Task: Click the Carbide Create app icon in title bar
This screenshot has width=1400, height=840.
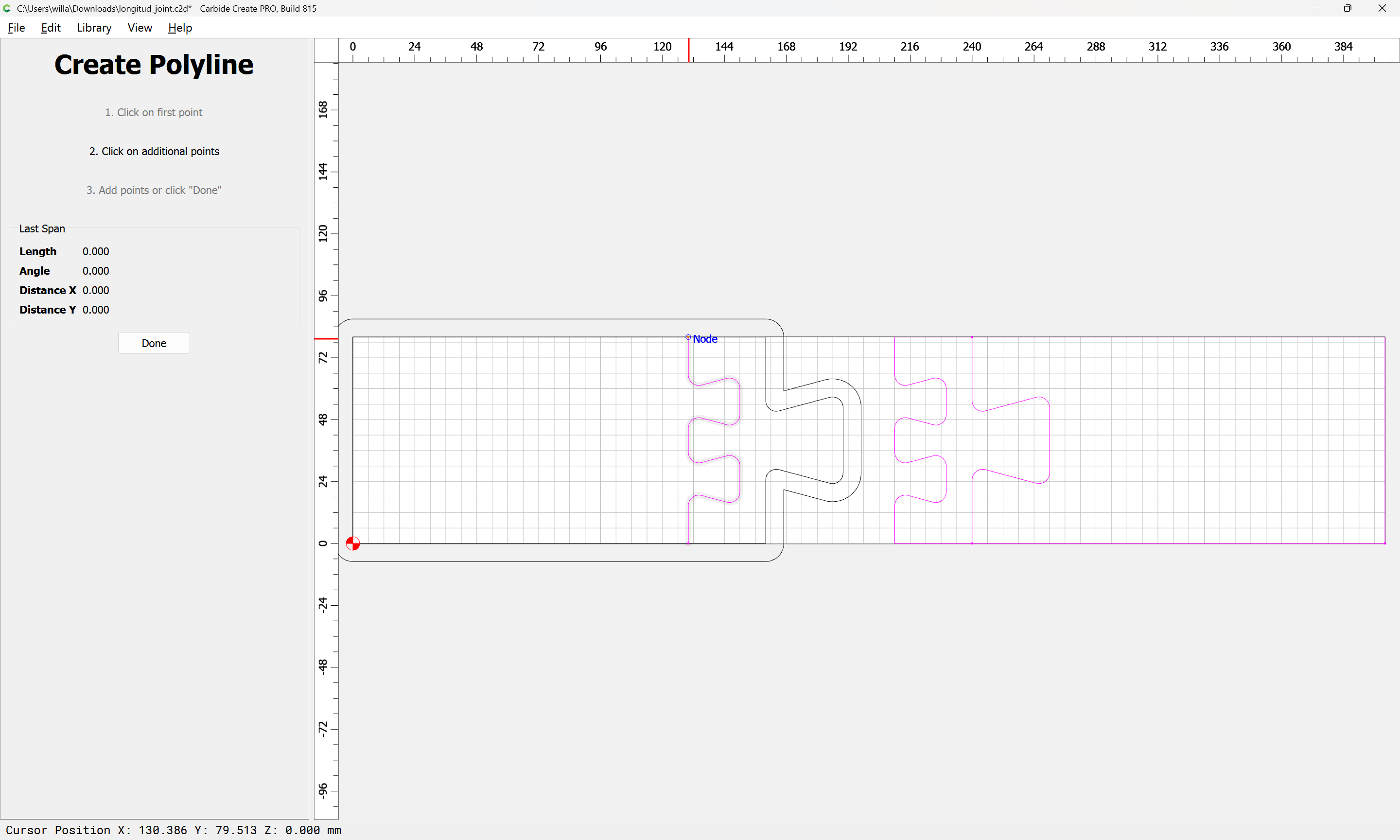Action: pyautogui.click(x=7, y=8)
